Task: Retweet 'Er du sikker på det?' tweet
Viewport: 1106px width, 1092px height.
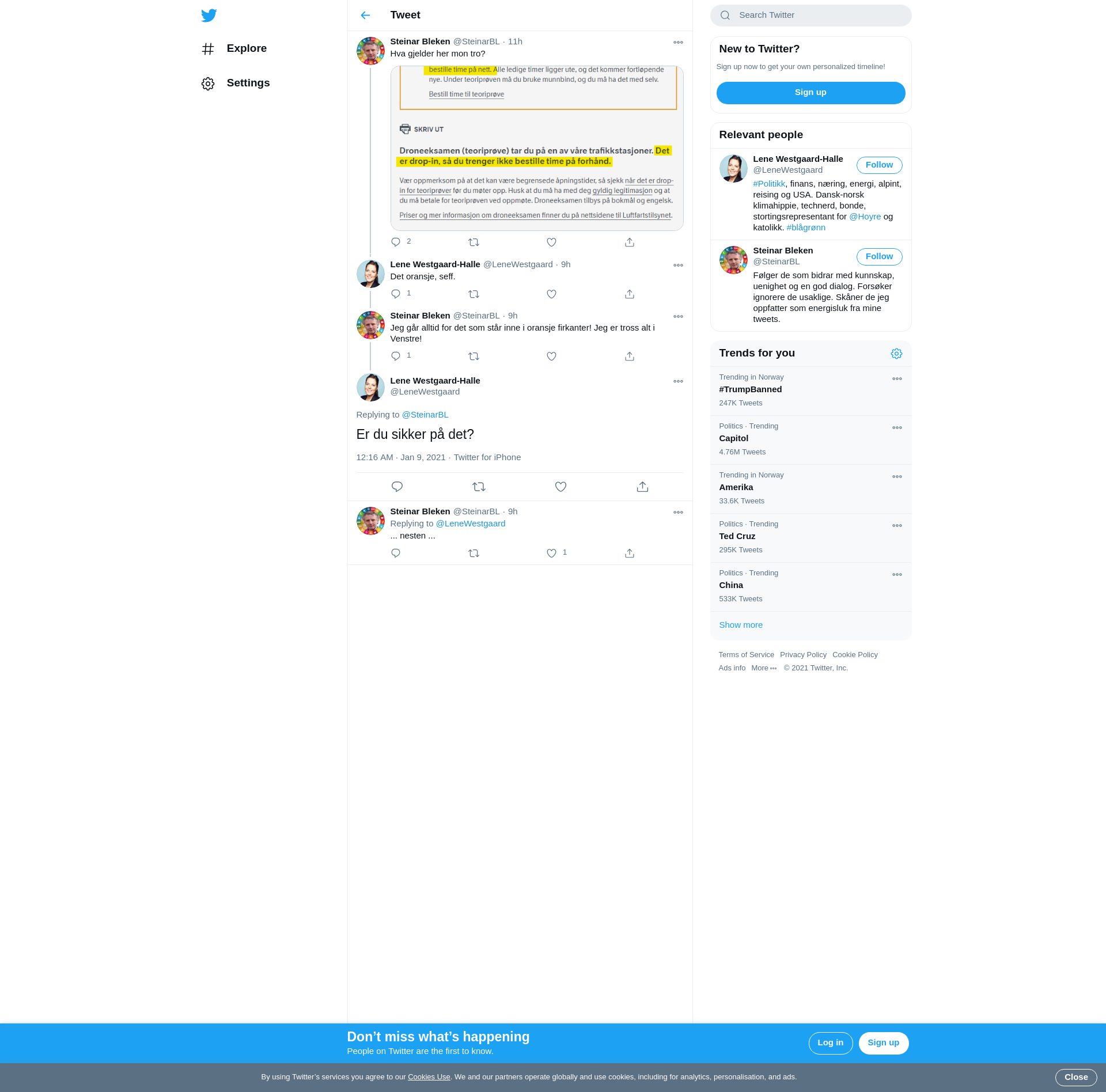Action: [x=479, y=487]
